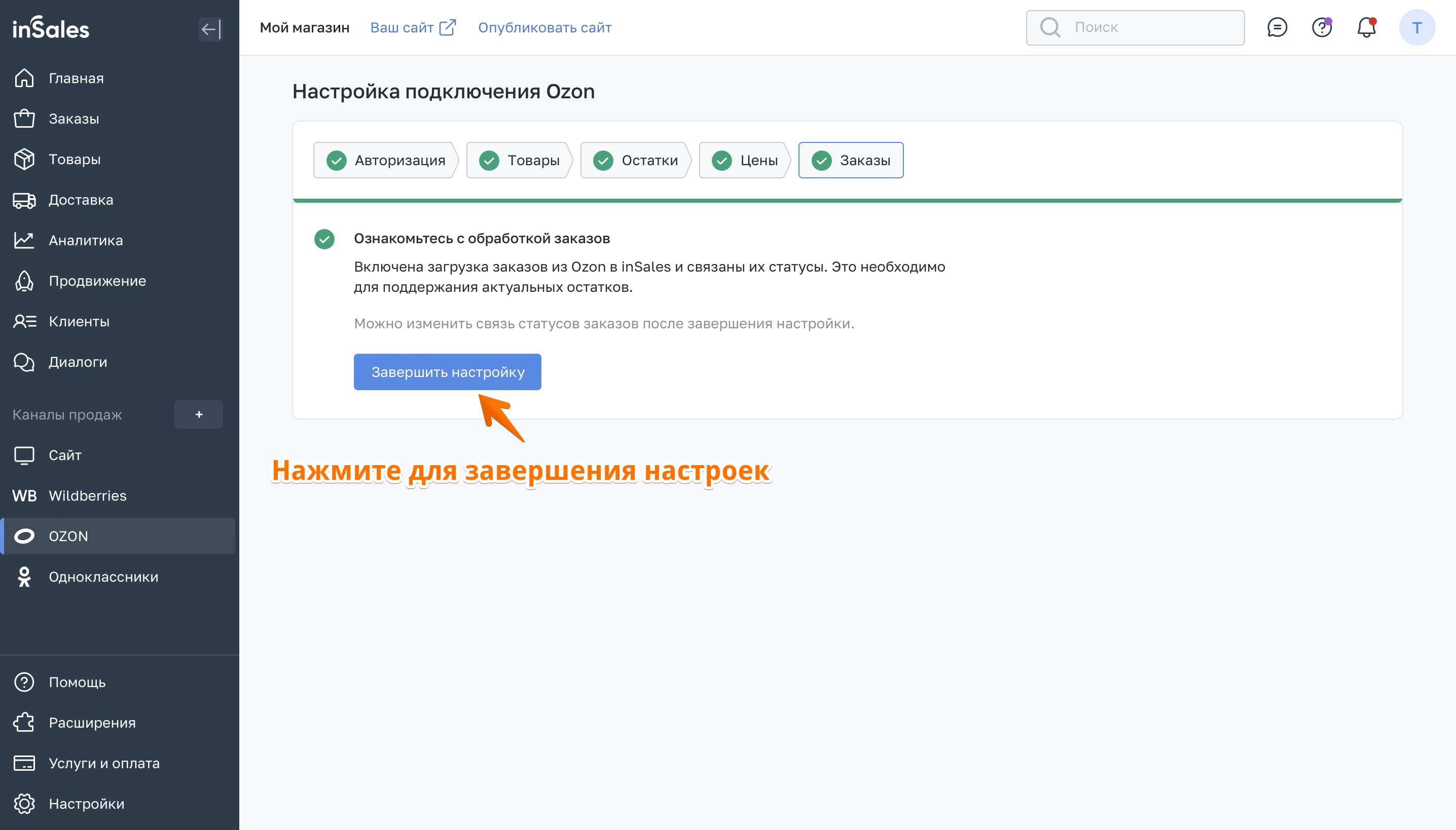This screenshot has height=830, width=1456.
Task: Open Расширения menu item
Action: point(92,722)
